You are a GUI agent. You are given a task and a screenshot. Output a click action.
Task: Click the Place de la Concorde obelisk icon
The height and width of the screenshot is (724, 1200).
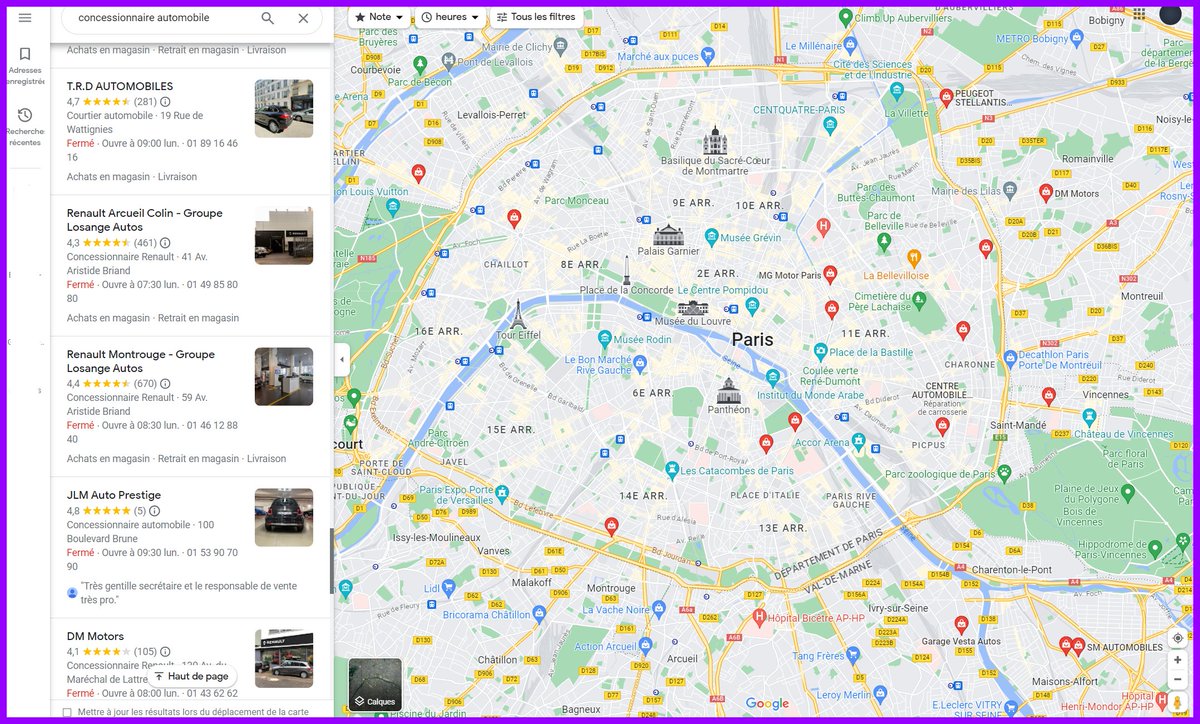pyautogui.click(x=627, y=270)
